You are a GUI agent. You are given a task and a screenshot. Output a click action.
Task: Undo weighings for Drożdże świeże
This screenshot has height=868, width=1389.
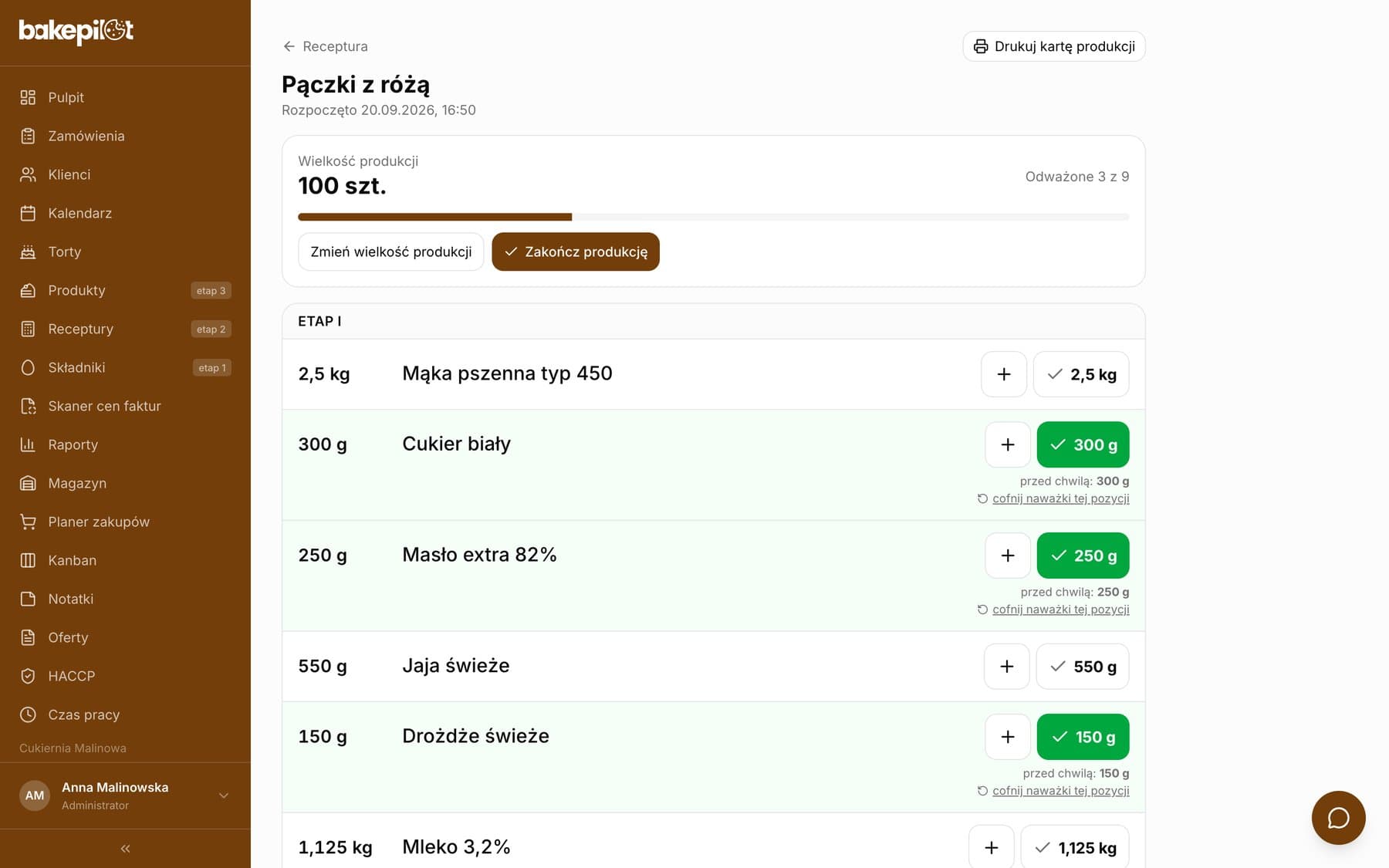[1053, 791]
